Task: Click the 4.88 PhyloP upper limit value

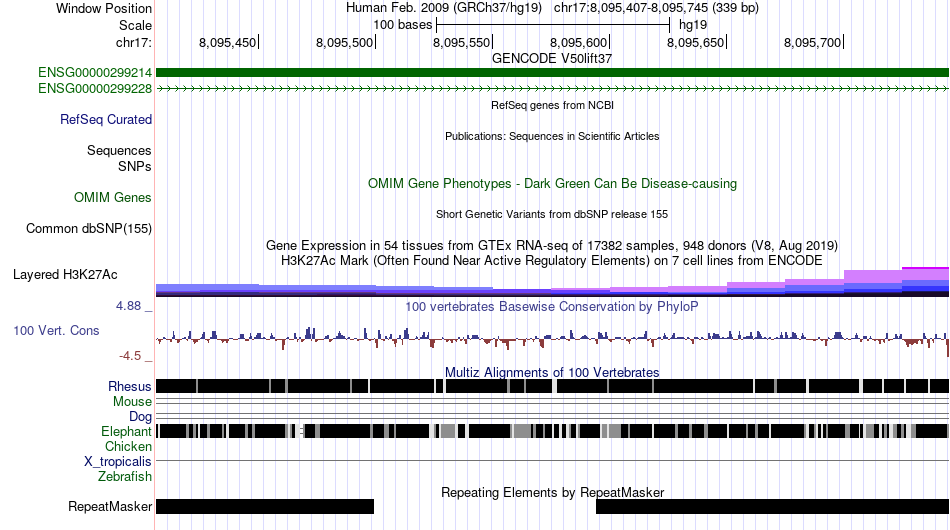Action: point(128,306)
